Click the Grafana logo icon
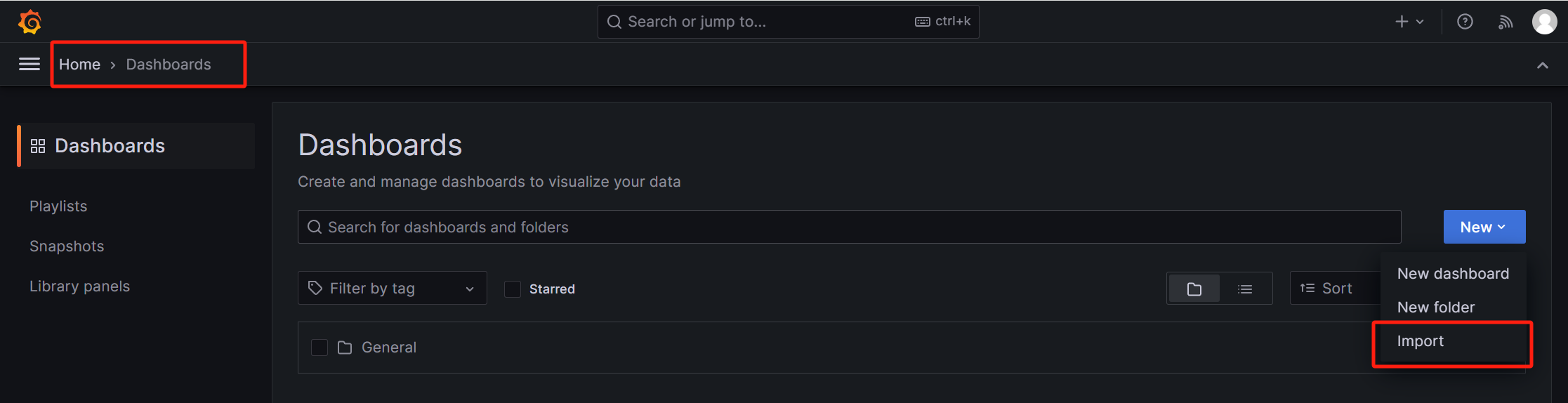The image size is (1568, 403). [29, 22]
